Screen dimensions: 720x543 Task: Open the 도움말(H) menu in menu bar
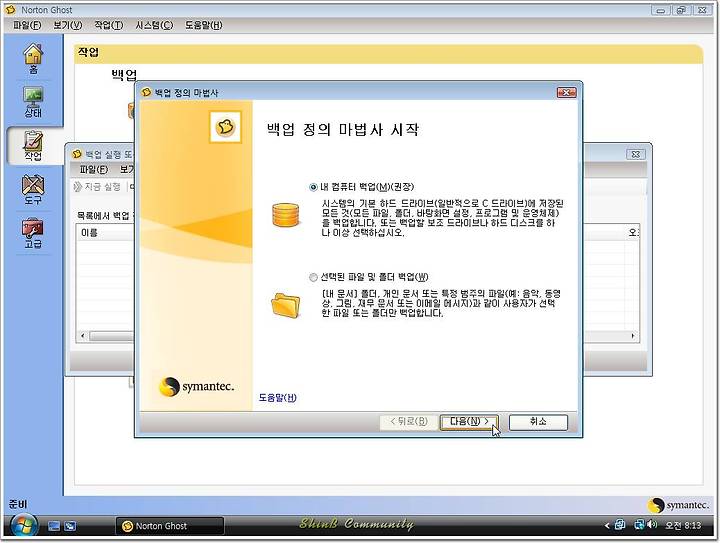point(204,25)
